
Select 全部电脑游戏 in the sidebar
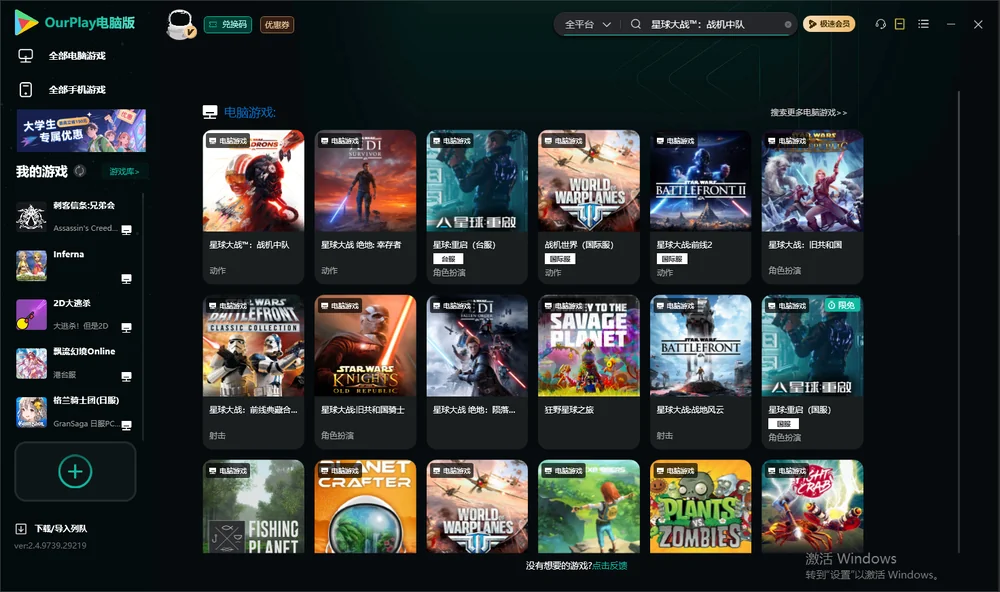77,56
